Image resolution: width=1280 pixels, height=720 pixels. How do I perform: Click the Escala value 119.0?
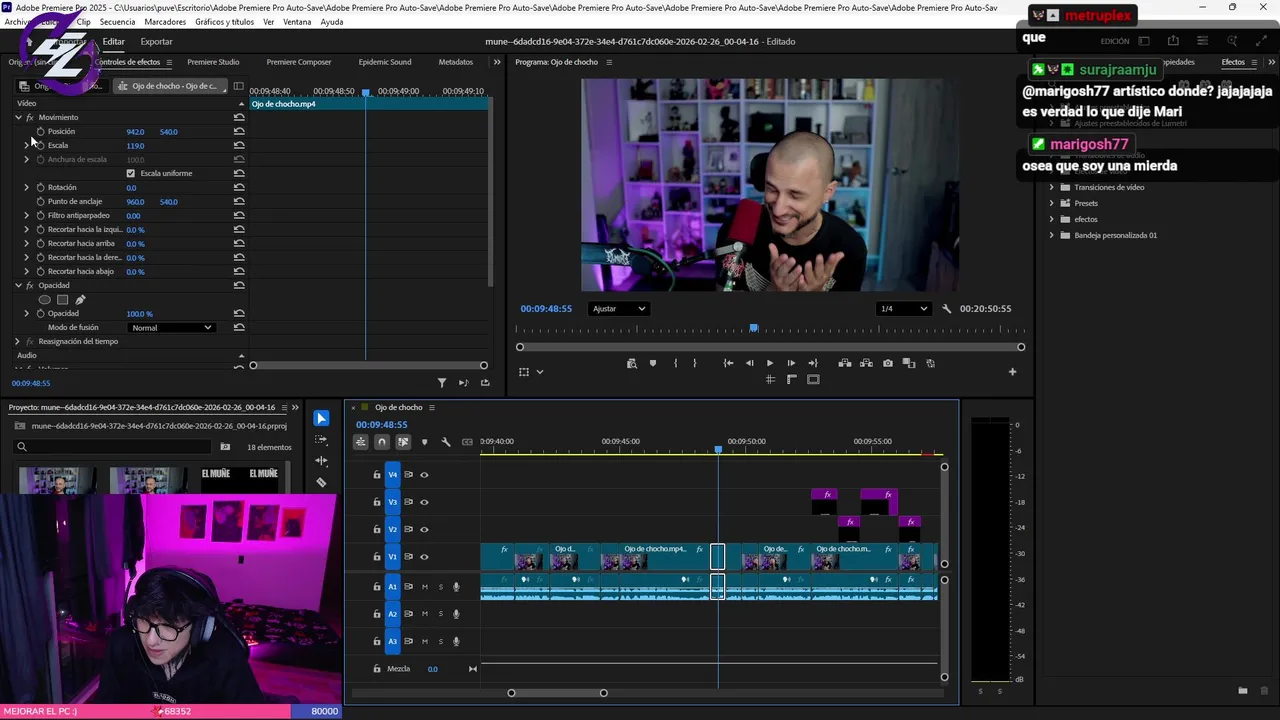[135, 145]
